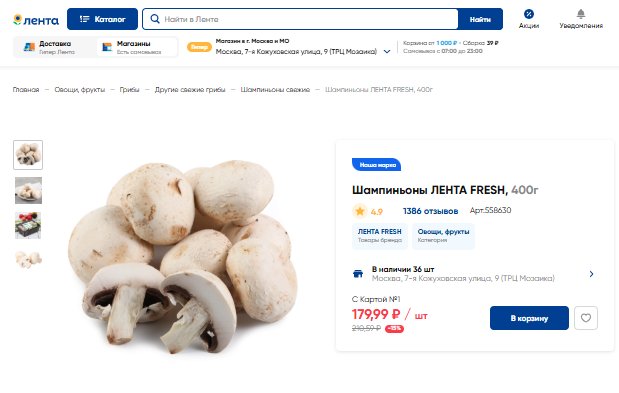The image size is (619, 393).
Task: Click the rating star icon
Action: tap(360, 211)
